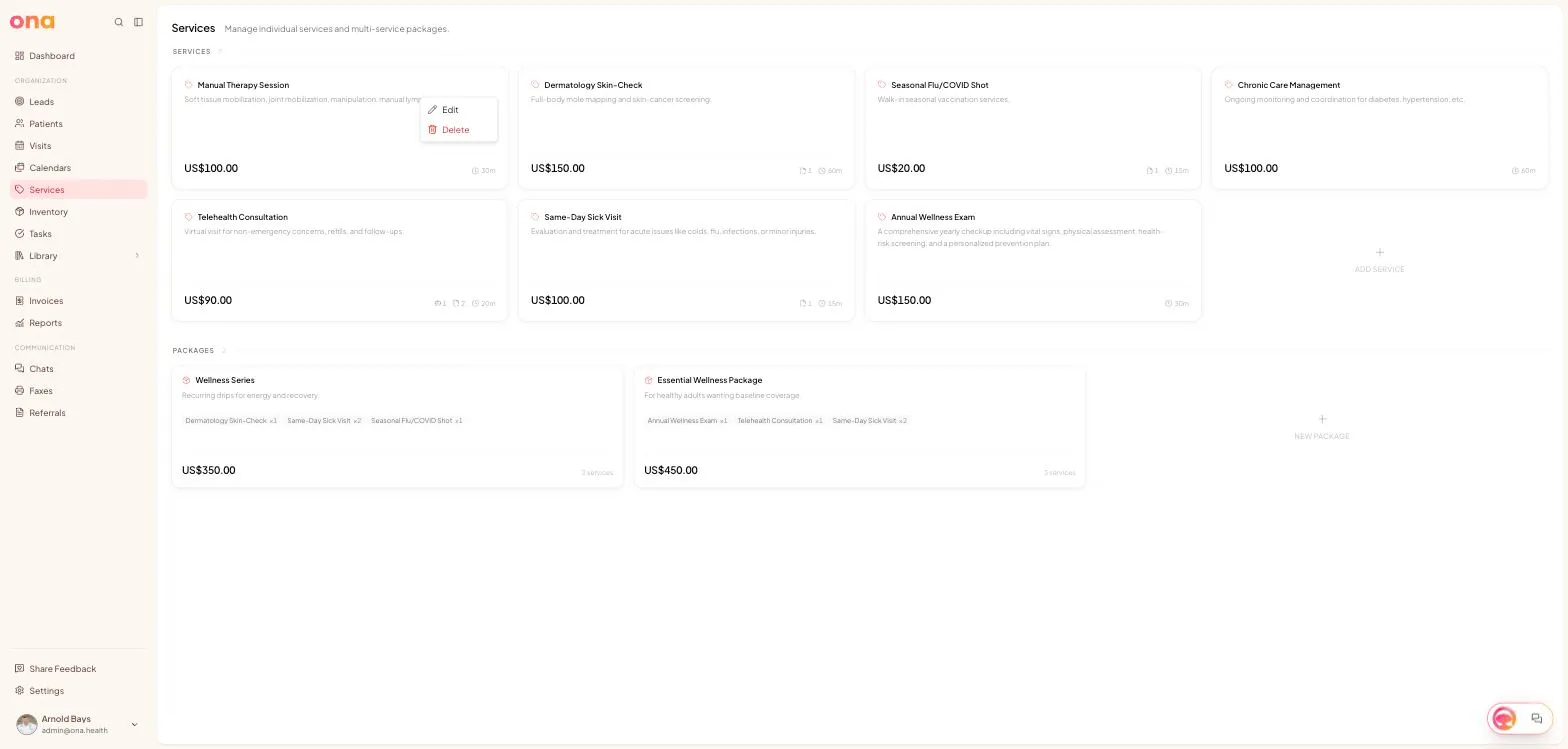Open the search icon in sidebar header

point(119,22)
